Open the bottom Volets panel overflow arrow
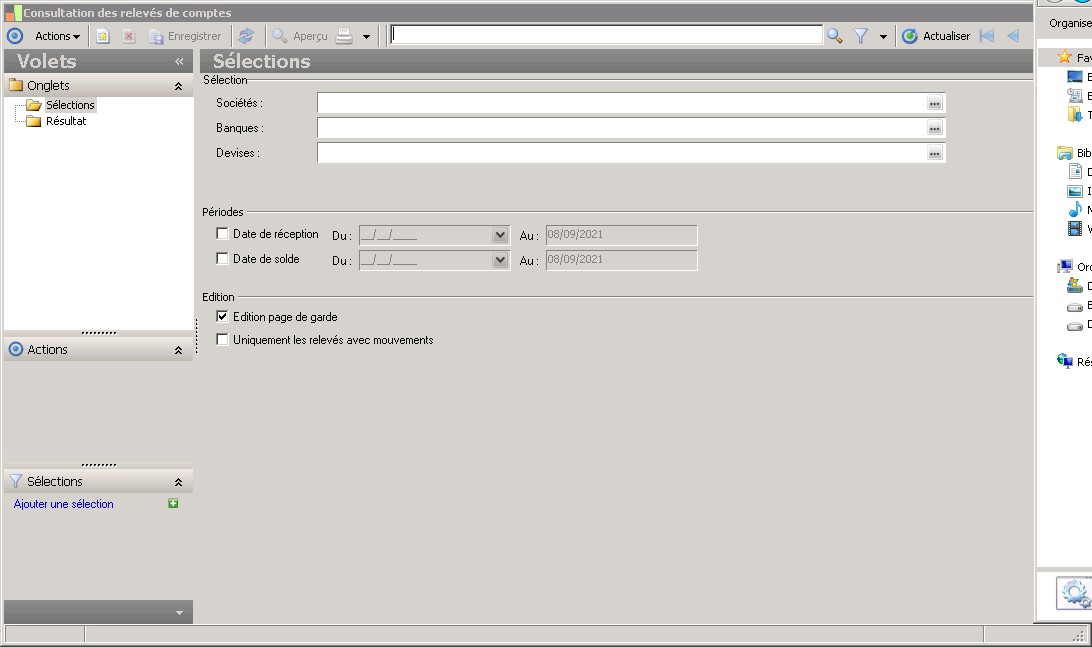The width and height of the screenshot is (1092, 647). tap(179, 613)
